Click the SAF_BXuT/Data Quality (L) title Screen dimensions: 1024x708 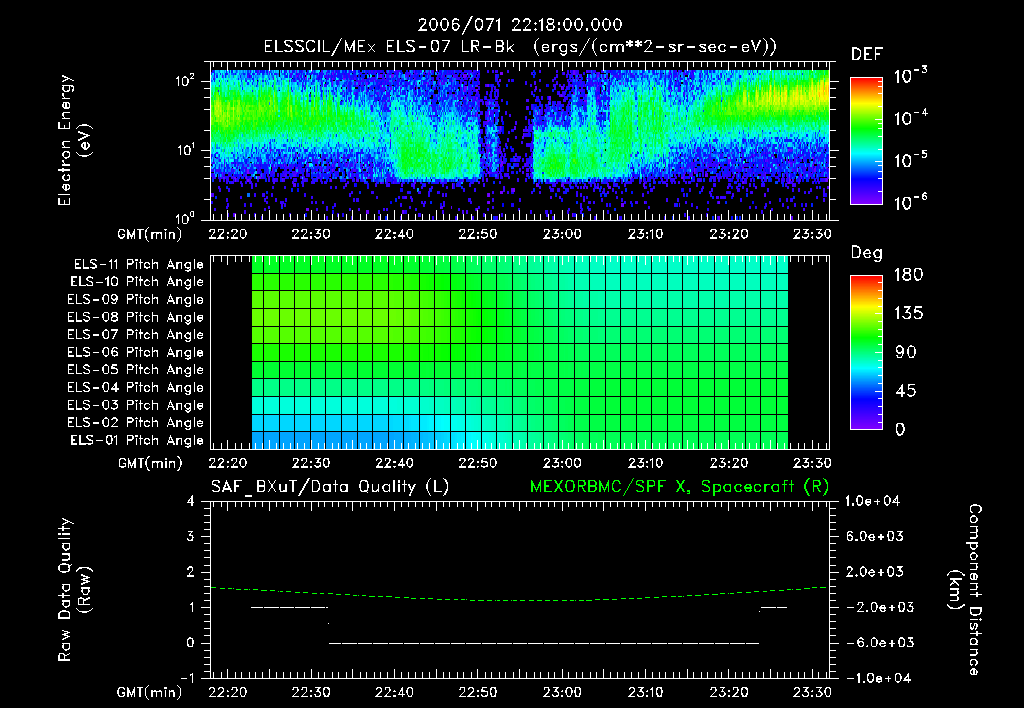pos(330,487)
